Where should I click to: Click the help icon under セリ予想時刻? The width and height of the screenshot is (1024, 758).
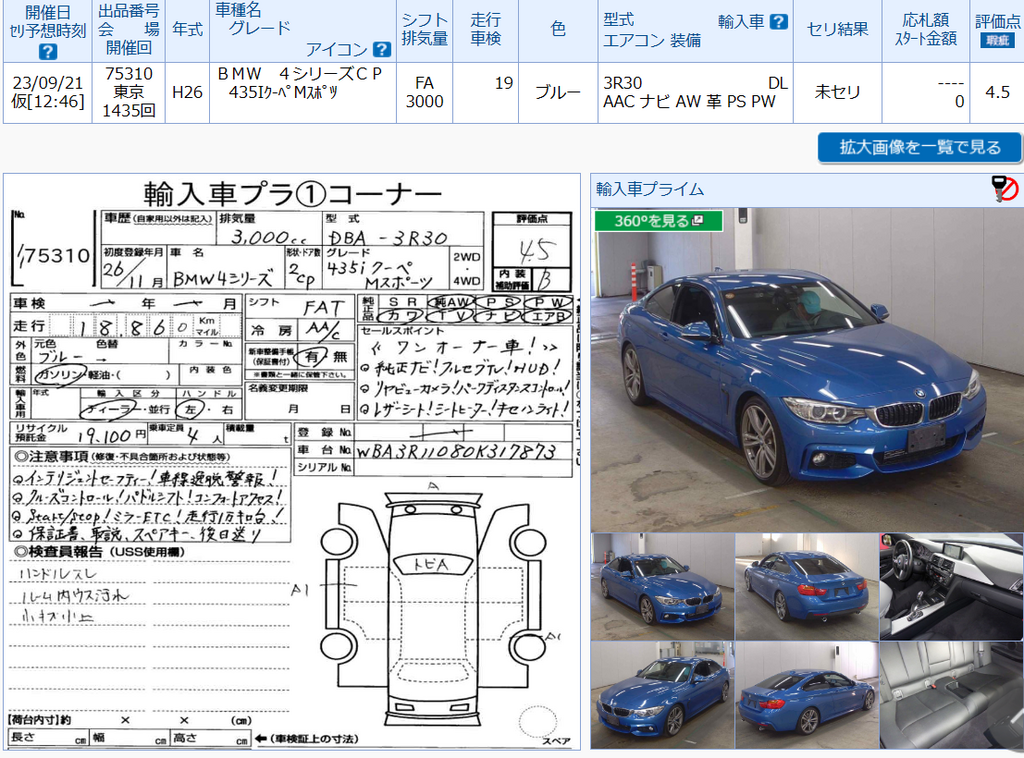coord(48,51)
